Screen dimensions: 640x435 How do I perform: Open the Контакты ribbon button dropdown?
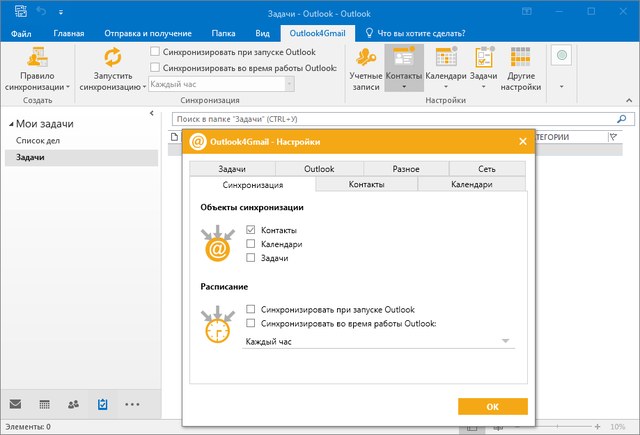[x=403, y=87]
